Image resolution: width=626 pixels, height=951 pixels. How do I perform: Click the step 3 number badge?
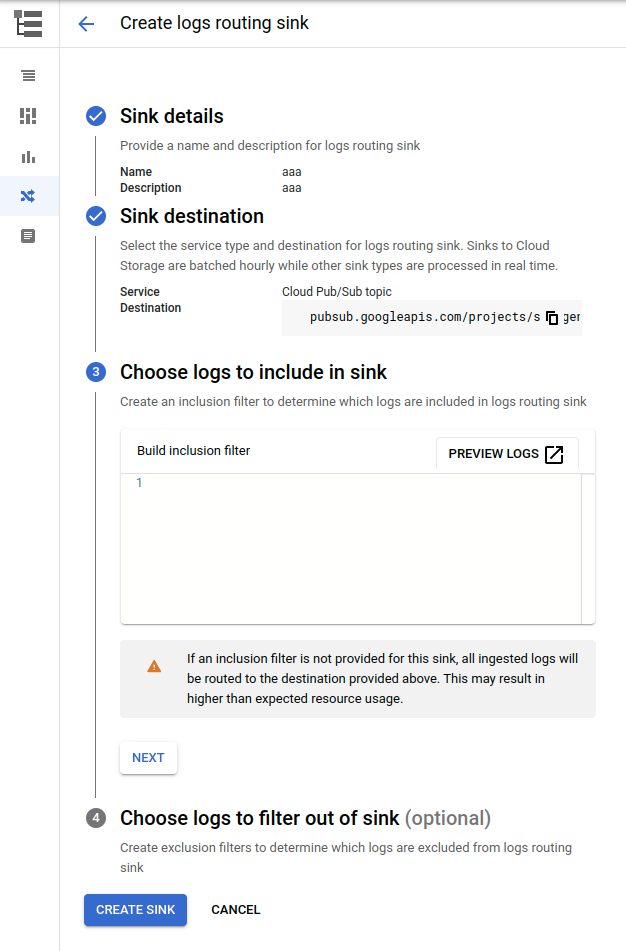(x=96, y=372)
